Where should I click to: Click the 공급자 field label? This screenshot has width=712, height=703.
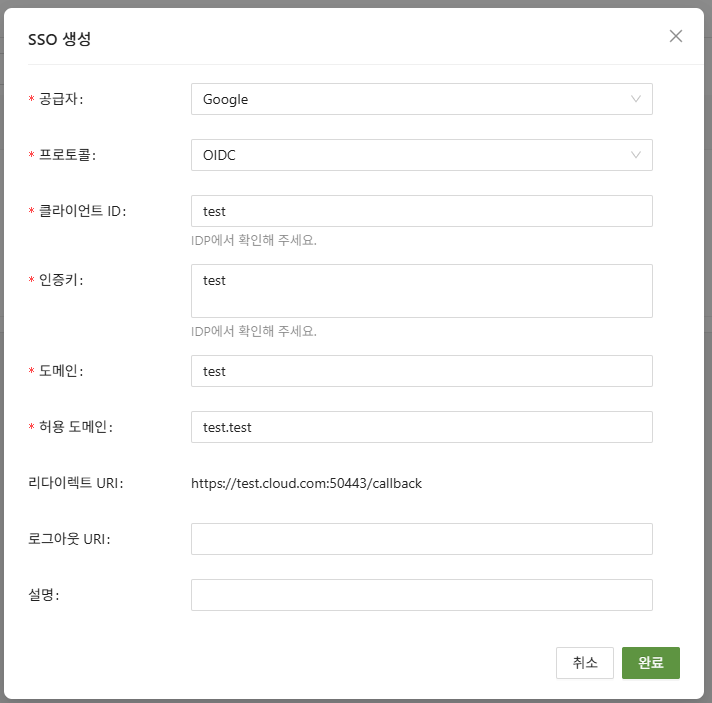point(61,99)
